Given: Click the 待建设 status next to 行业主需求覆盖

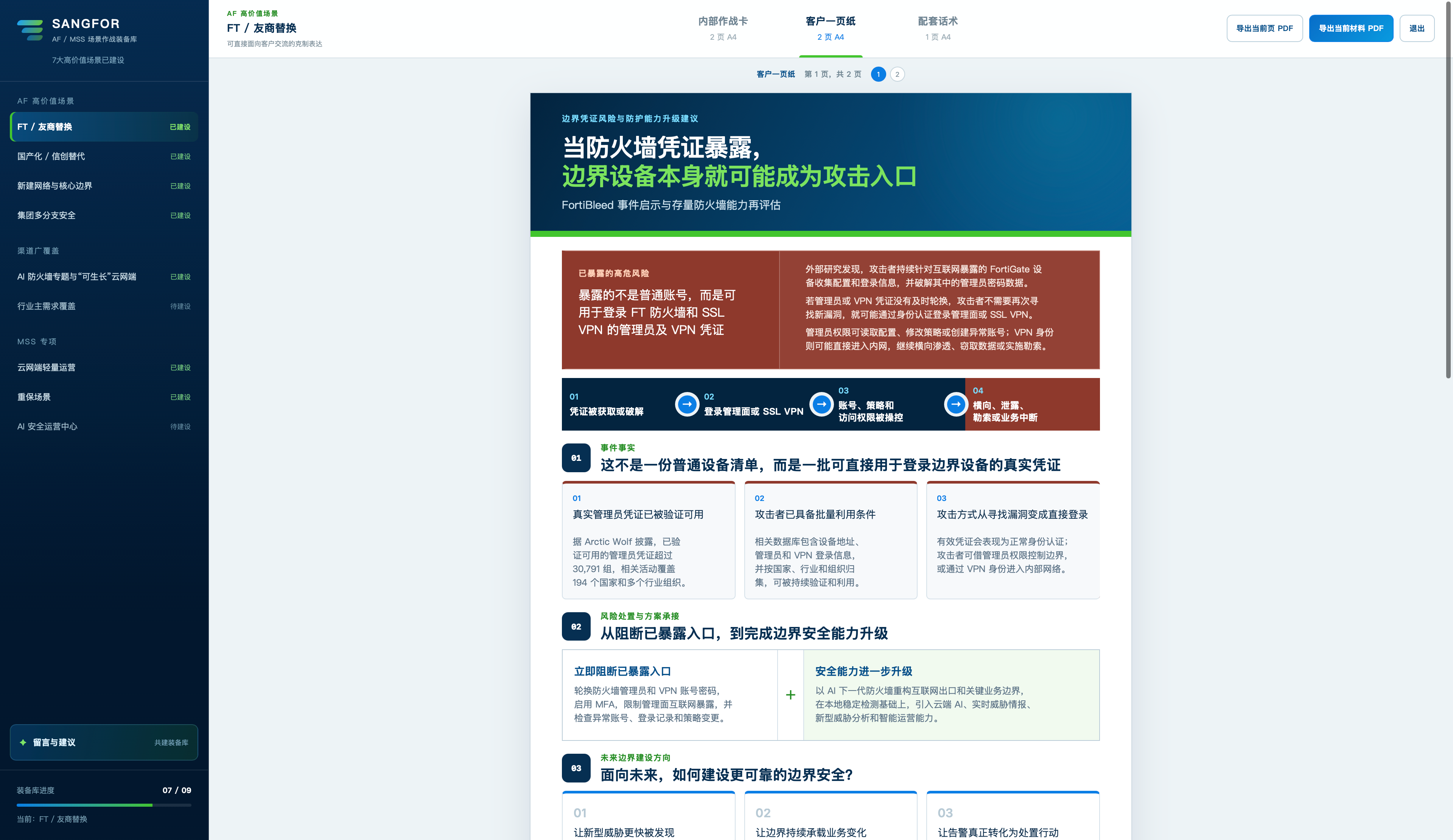Looking at the screenshot, I should tap(180, 306).
